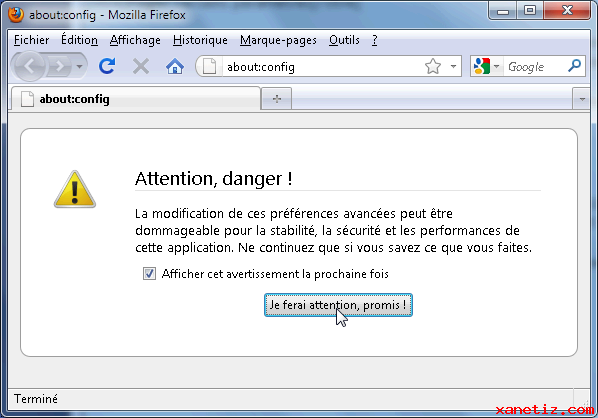
Task: Click the yellow warning triangle icon
Action: [75, 190]
